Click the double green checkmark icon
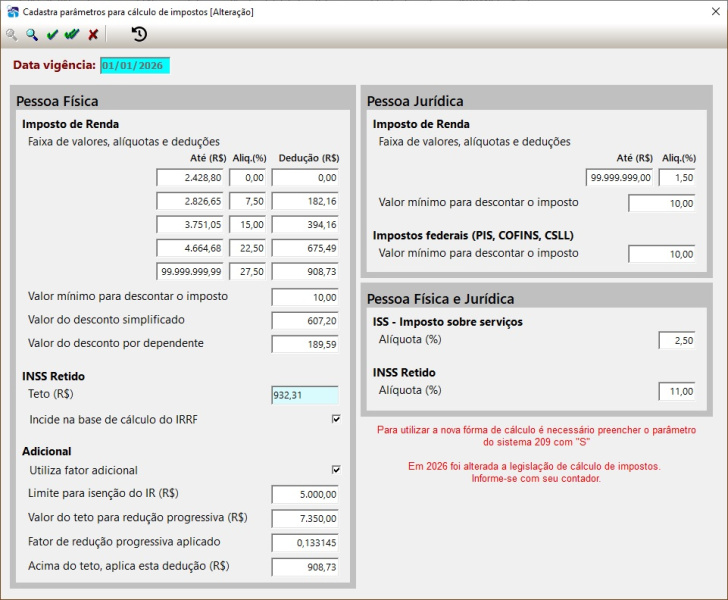728x600 pixels. coord(72,34)
